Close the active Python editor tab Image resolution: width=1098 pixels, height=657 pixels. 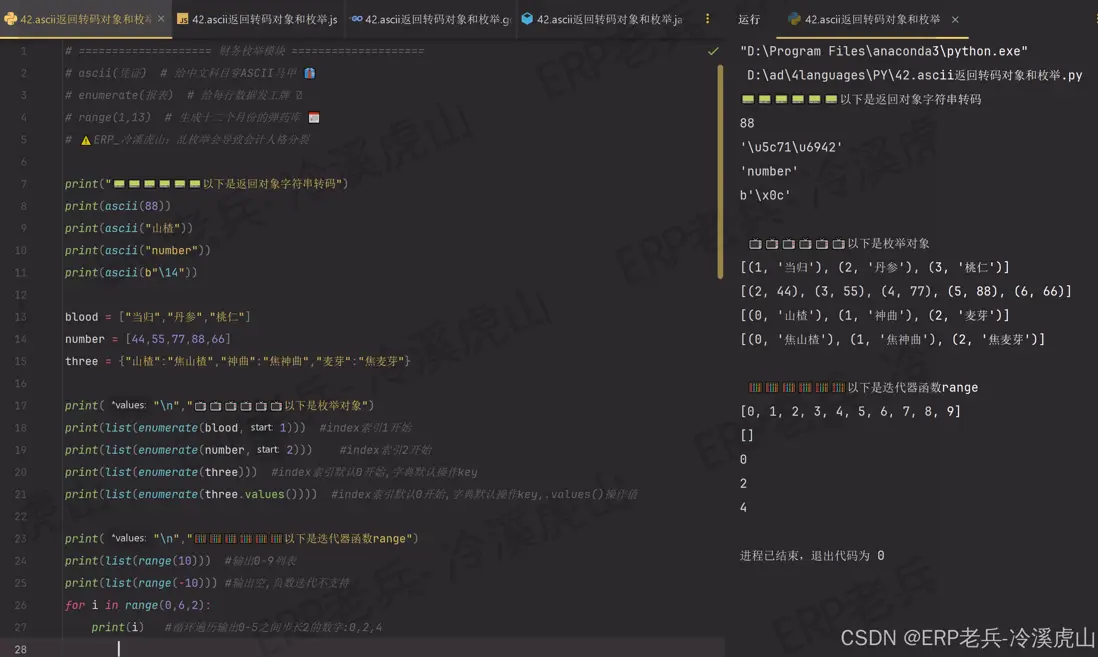pos(161,19)
